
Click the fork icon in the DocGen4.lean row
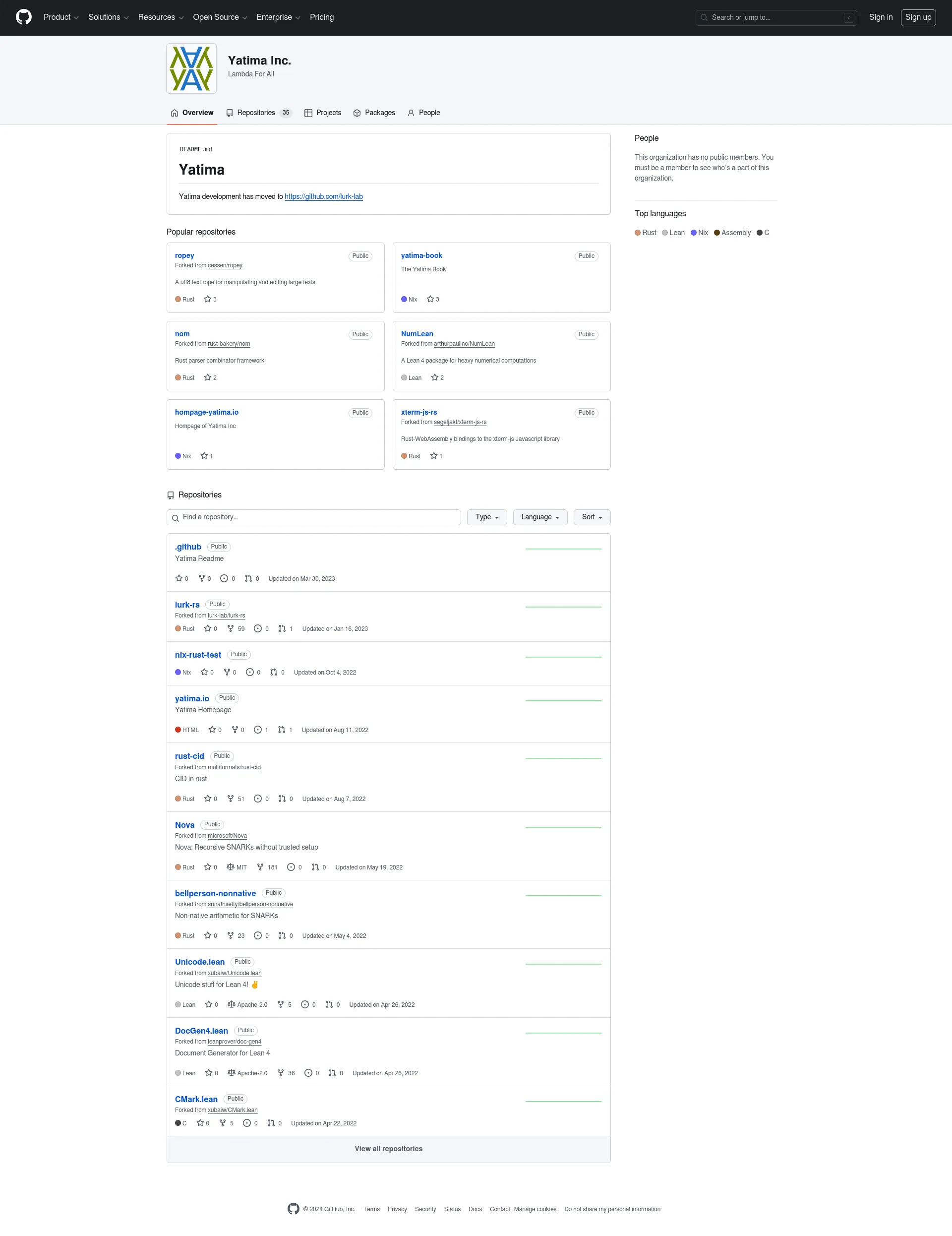coord(281,1073)
